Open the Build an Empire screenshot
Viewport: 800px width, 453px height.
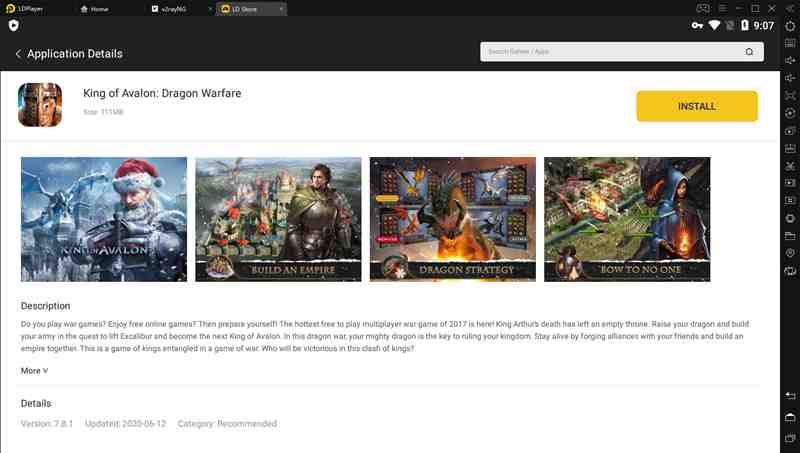[278, 219]
